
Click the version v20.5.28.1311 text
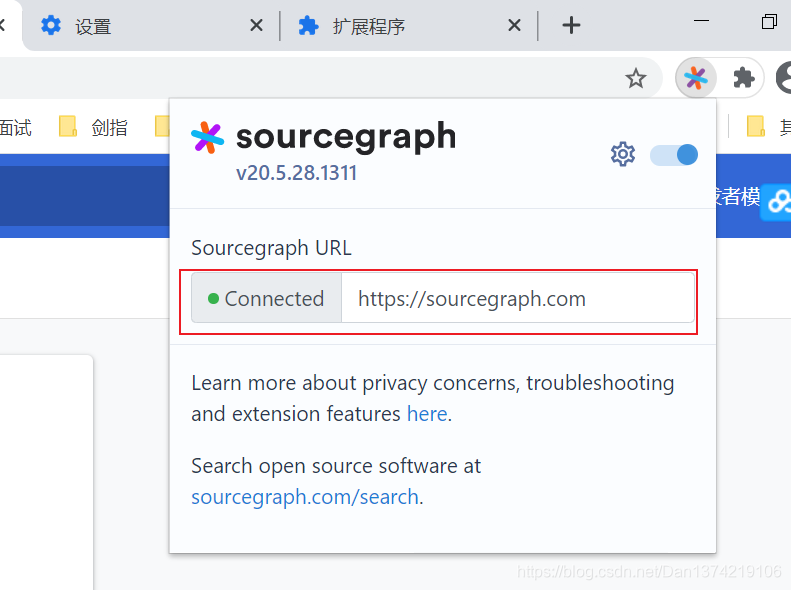coord(297,173)
